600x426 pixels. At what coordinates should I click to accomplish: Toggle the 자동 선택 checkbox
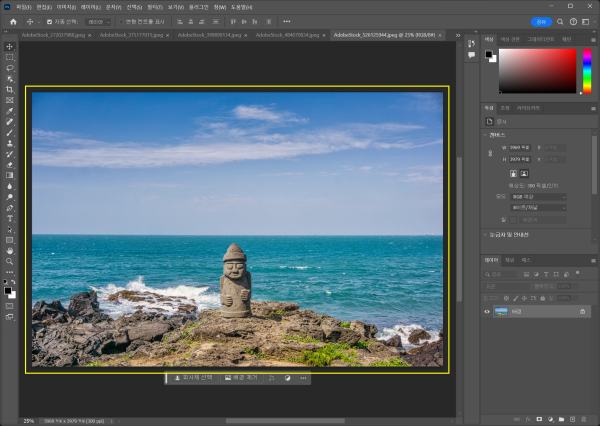click(x=50, y=21)
